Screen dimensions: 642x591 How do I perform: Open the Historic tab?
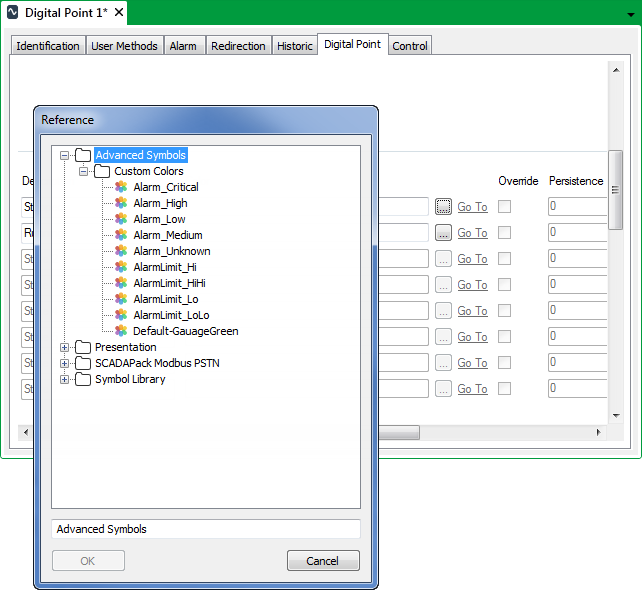295,46
